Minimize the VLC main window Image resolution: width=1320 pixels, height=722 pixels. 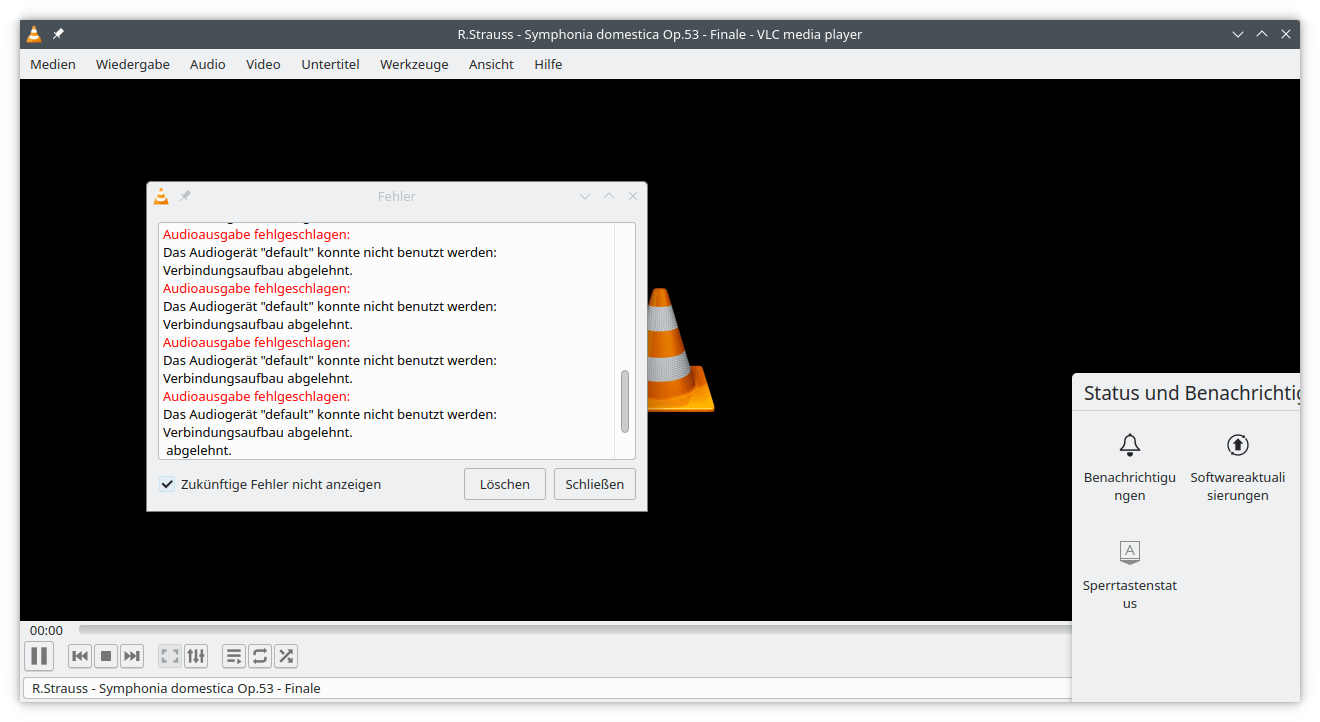pos(1238,34)
